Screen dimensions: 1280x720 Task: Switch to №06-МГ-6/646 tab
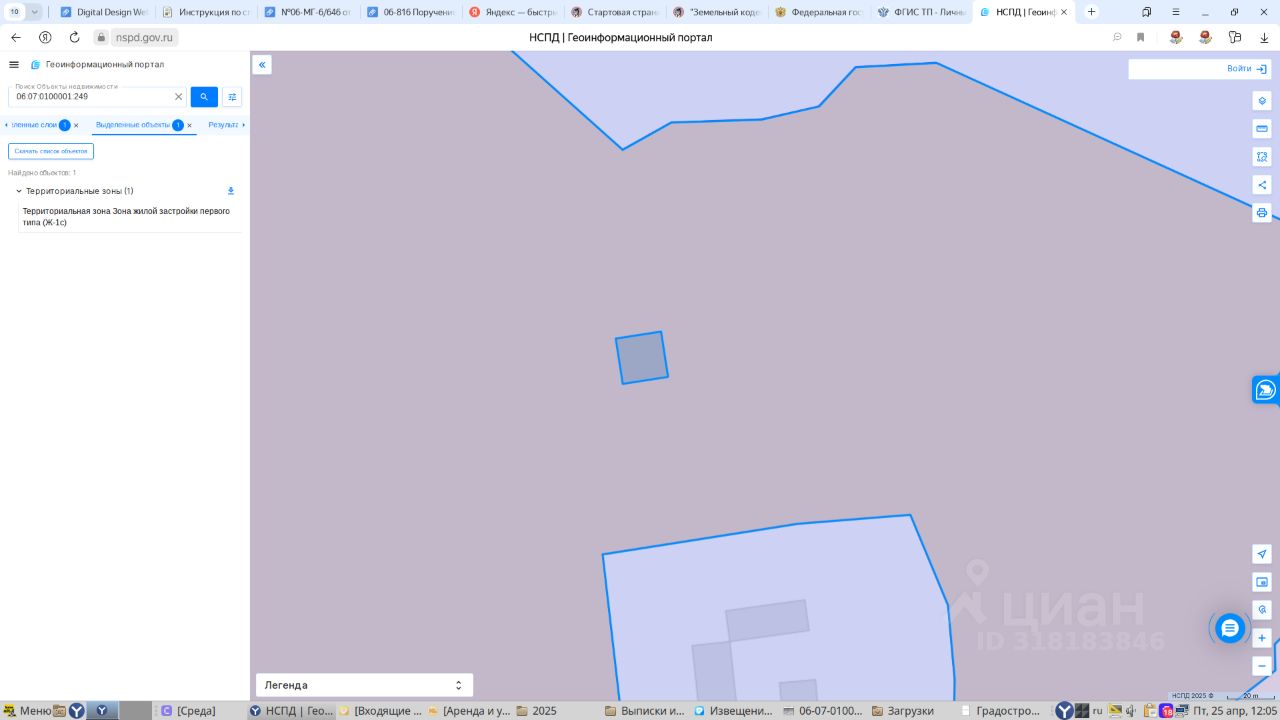308,12
